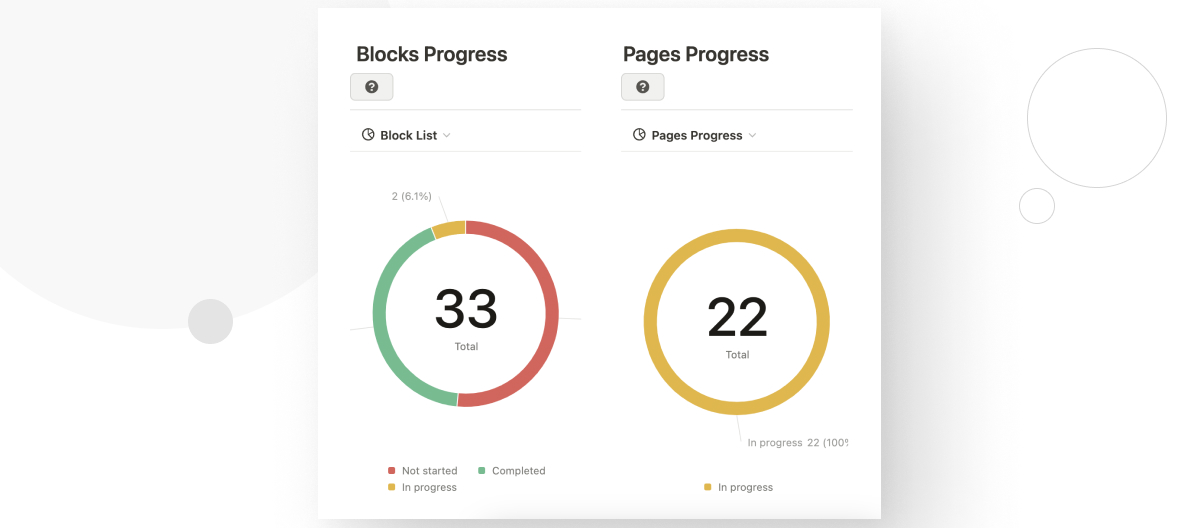The width and height of the screenshot is (1200, 528).
Task: Expand the Pages Progress view dropdown chevron
Action: coord(752,135)
